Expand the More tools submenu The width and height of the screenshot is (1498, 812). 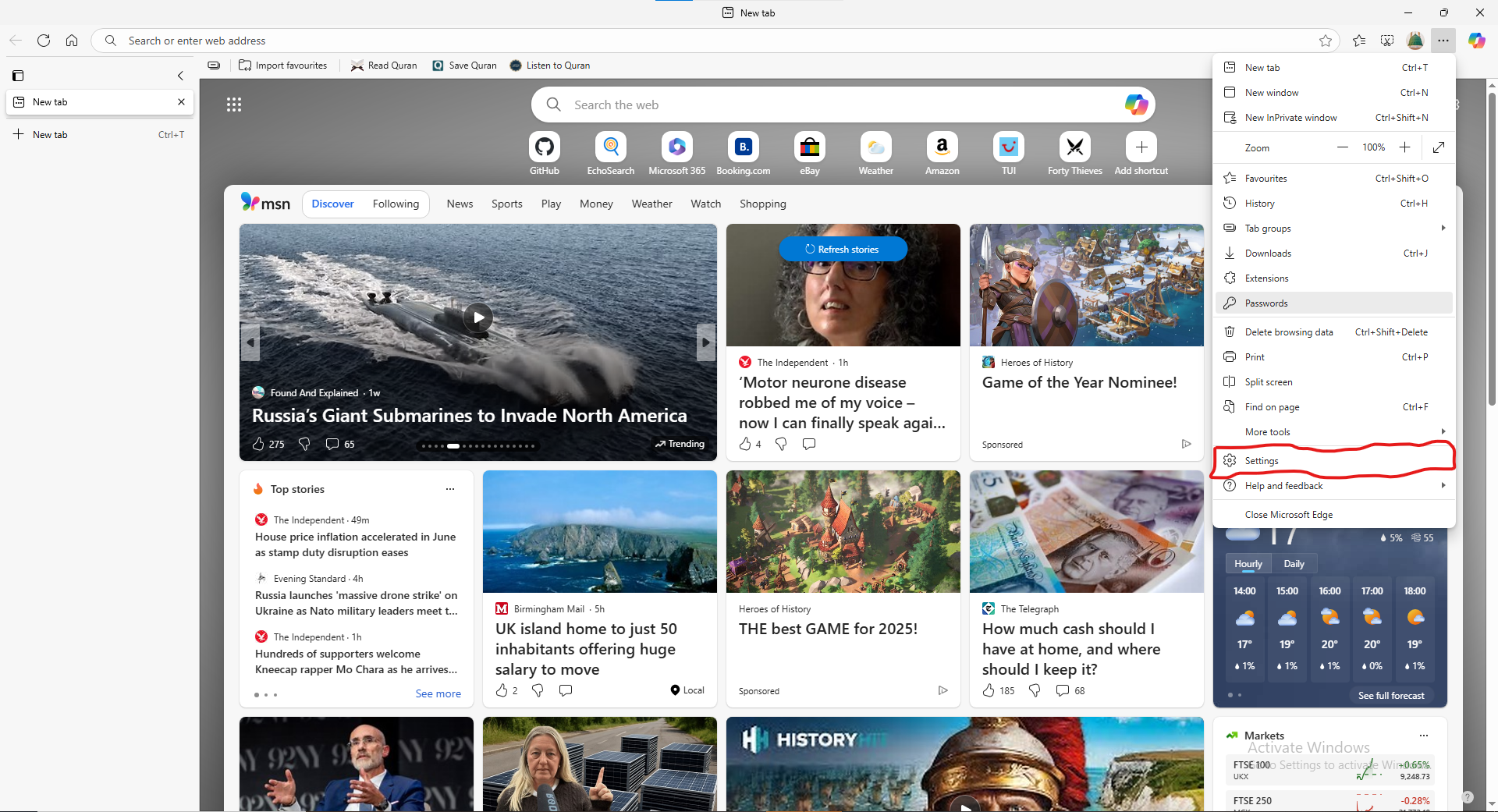(x=1334, y=432)
